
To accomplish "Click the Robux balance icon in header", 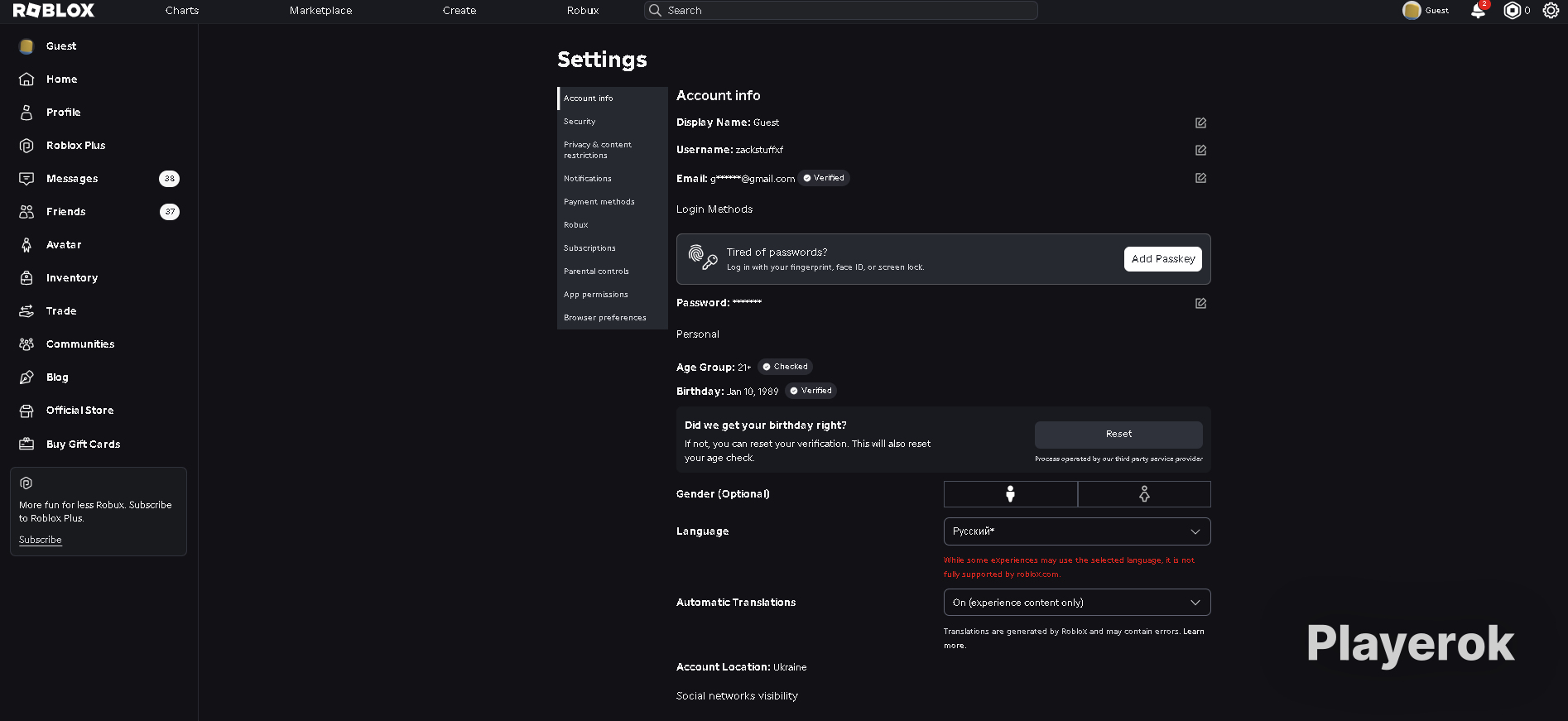I will pyautogui.click(x=1513, y=11).
